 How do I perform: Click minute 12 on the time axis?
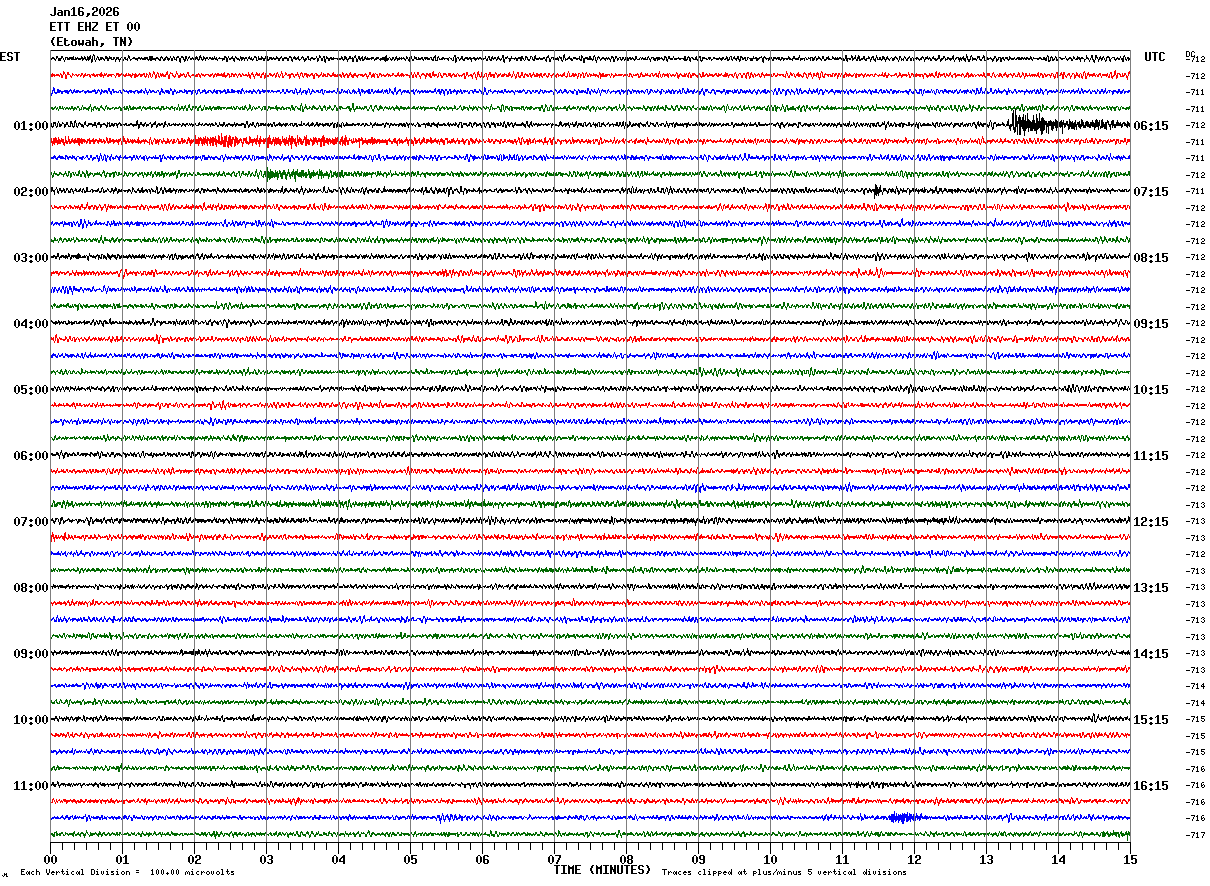914,859
